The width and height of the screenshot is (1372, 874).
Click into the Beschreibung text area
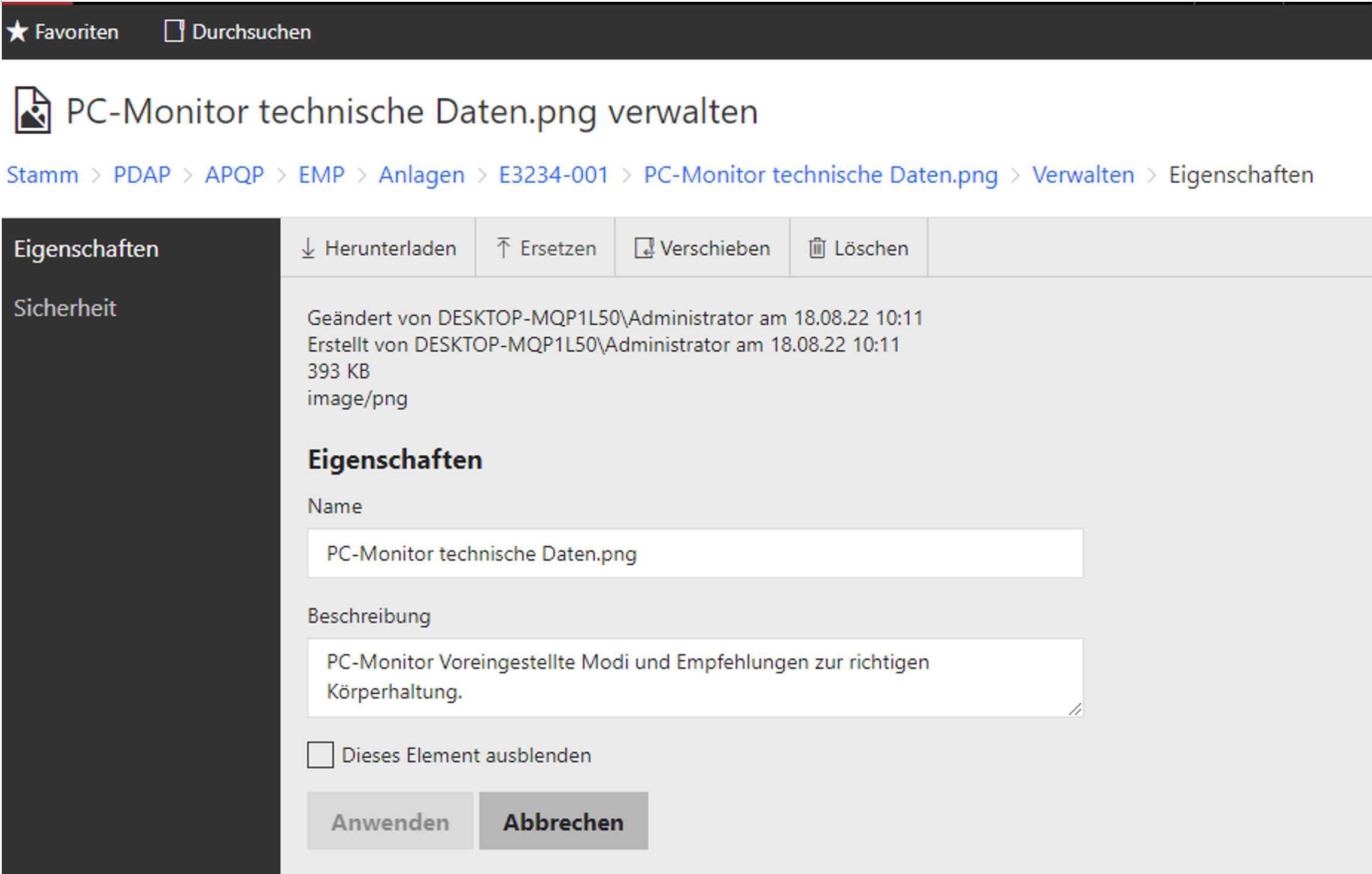coord(695,677)
